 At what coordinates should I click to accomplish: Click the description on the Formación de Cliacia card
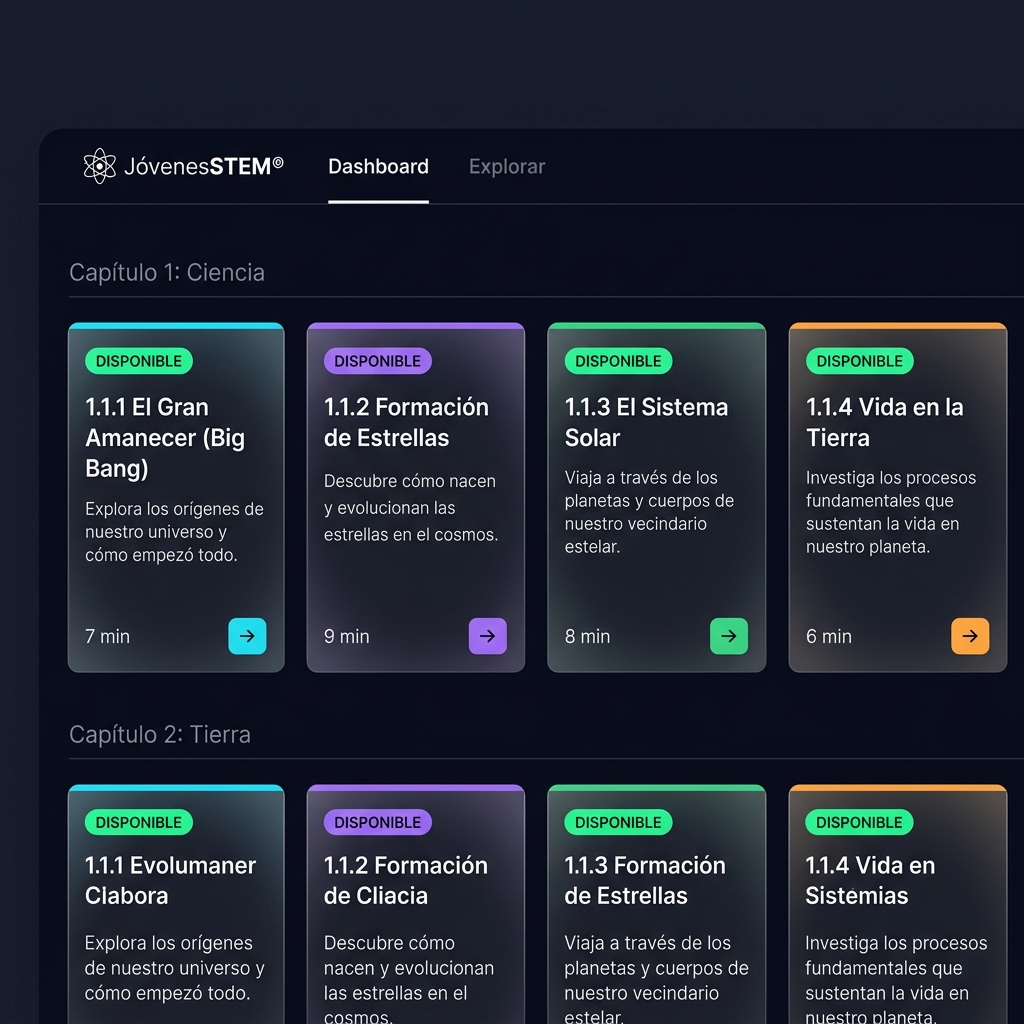coord(409,978)
